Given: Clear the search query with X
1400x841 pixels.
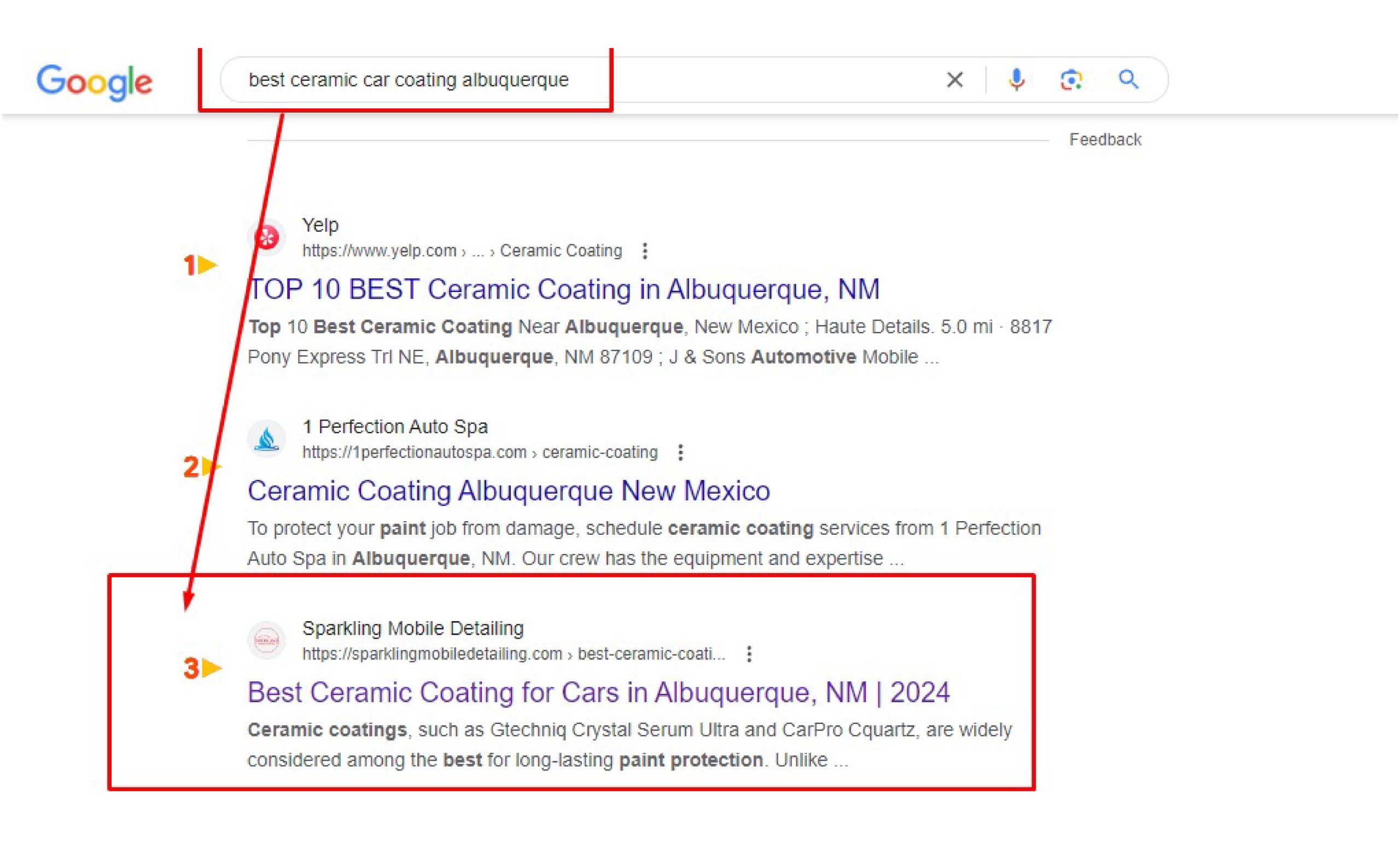Looking at the screenshot, I should (954, 80).
